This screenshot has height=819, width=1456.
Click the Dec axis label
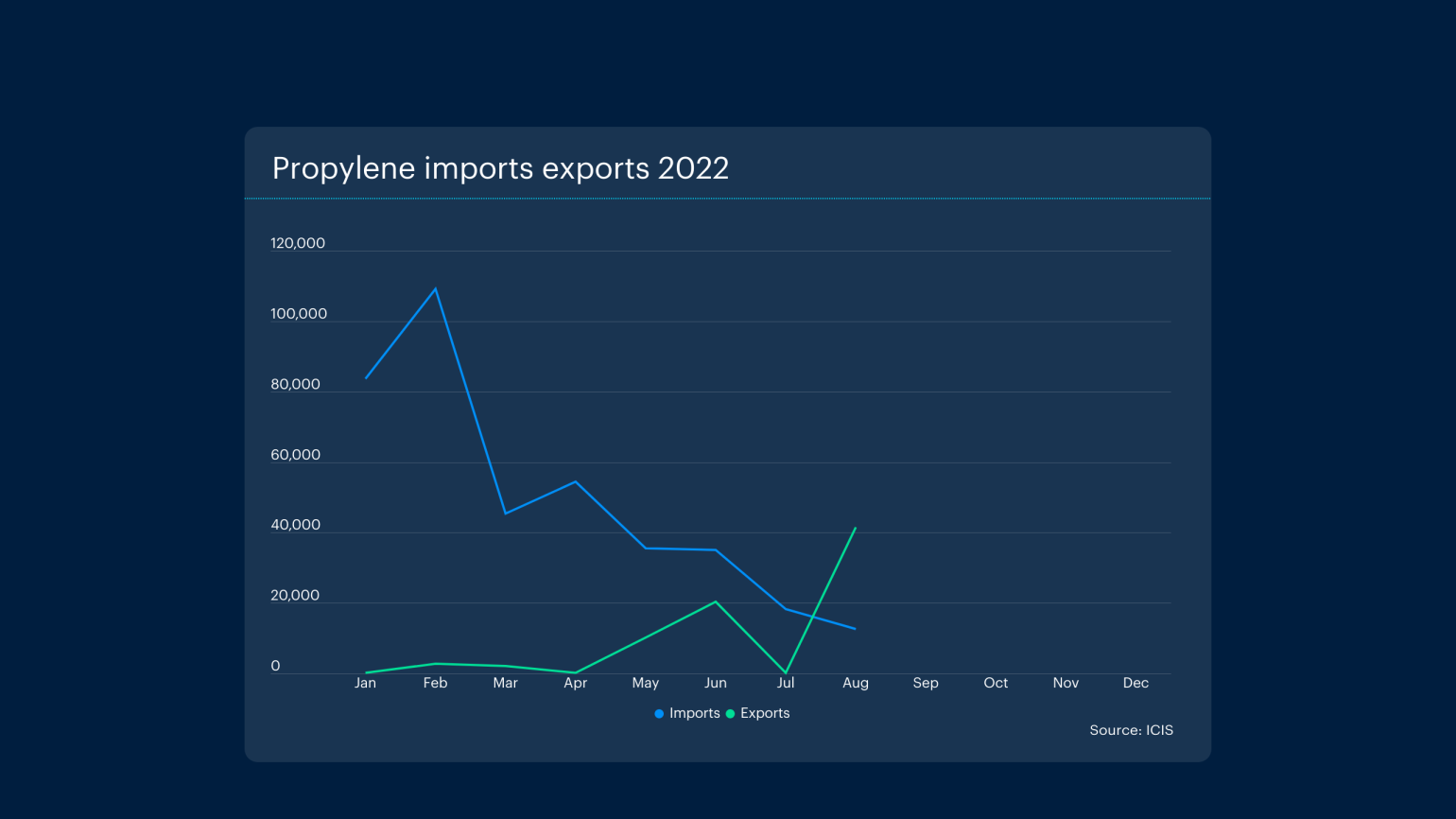point(1135,683)
